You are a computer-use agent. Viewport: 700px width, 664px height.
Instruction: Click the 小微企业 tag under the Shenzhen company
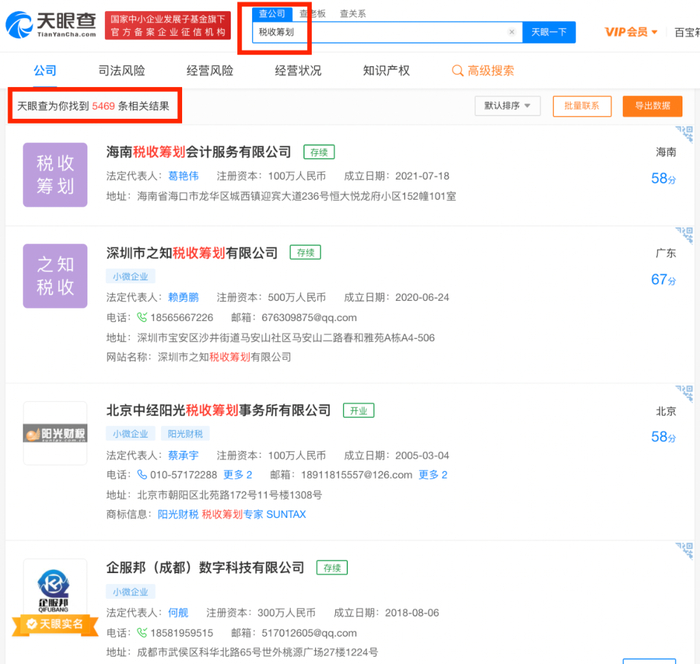tap(130, 276)
